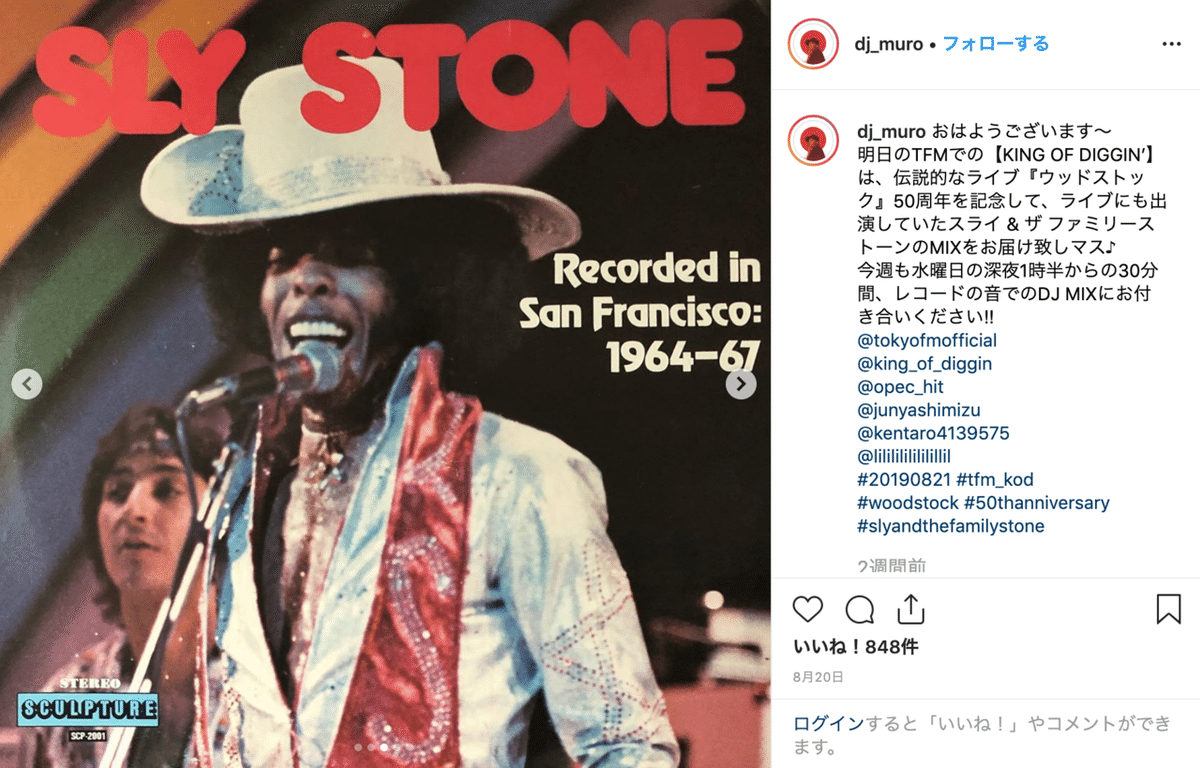
Task: Open the three-dot more options menu
Action: coord(1171,44)
